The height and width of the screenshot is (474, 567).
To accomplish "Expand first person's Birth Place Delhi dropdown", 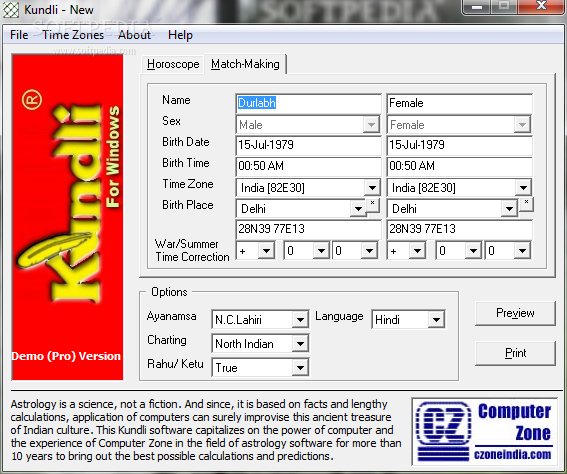I will pyautogui.click(x=358, y=209).
